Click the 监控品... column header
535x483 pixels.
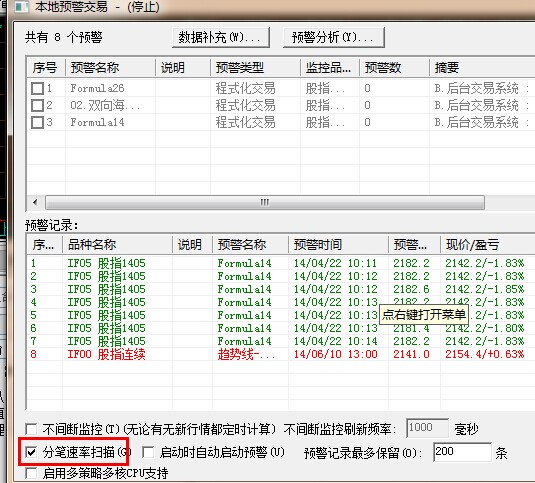click(x=330, y=68)
